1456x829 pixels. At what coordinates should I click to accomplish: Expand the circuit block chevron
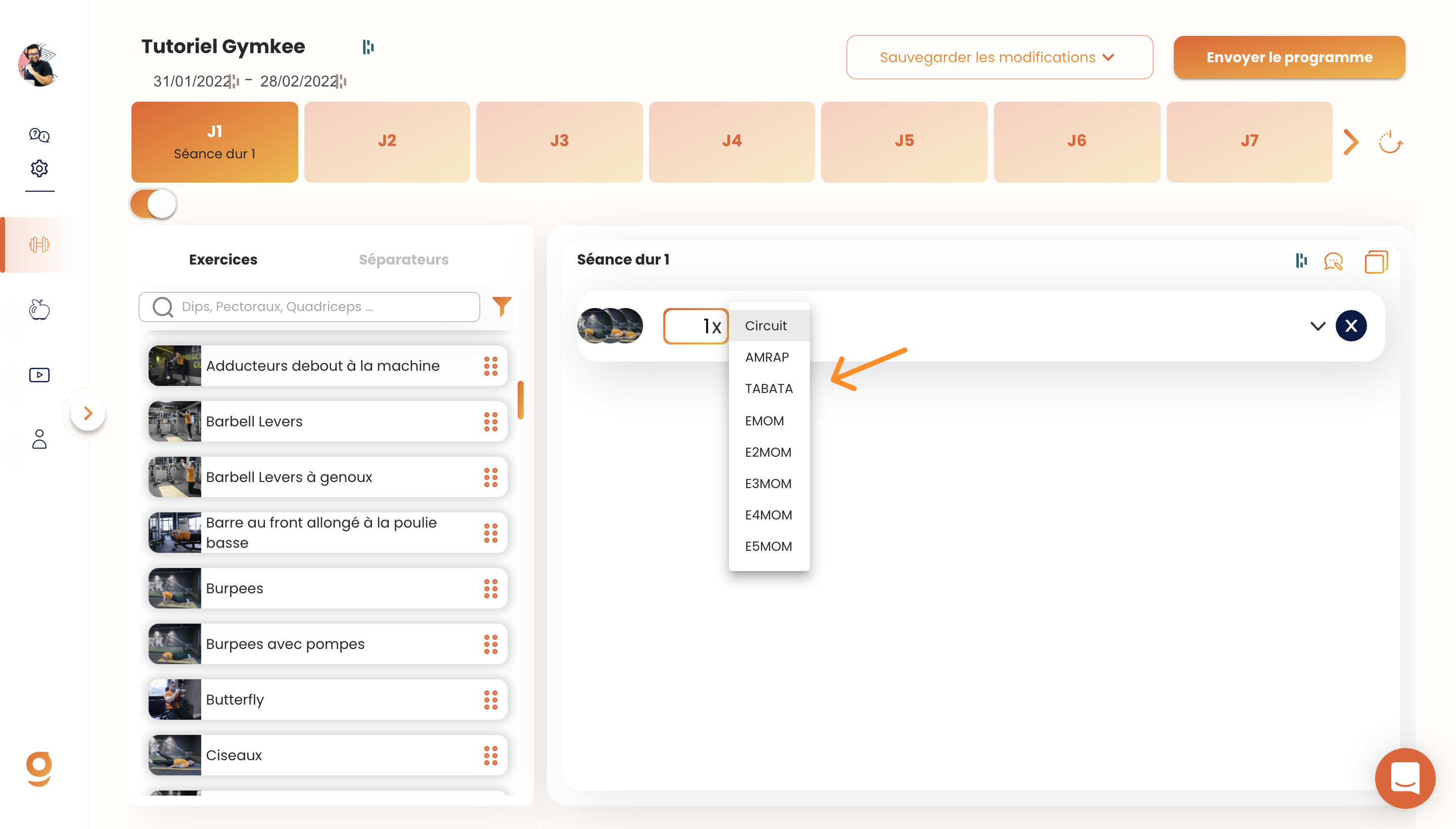pyautogui.click(x=1318, y=326)
